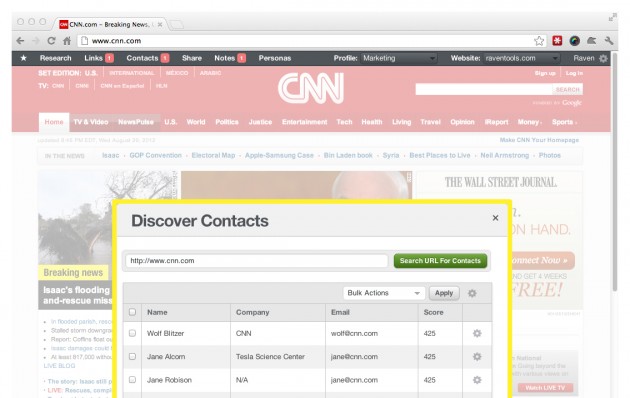Open Raven toolbar settings gear
630x398 pixels.
click(603, 58)
